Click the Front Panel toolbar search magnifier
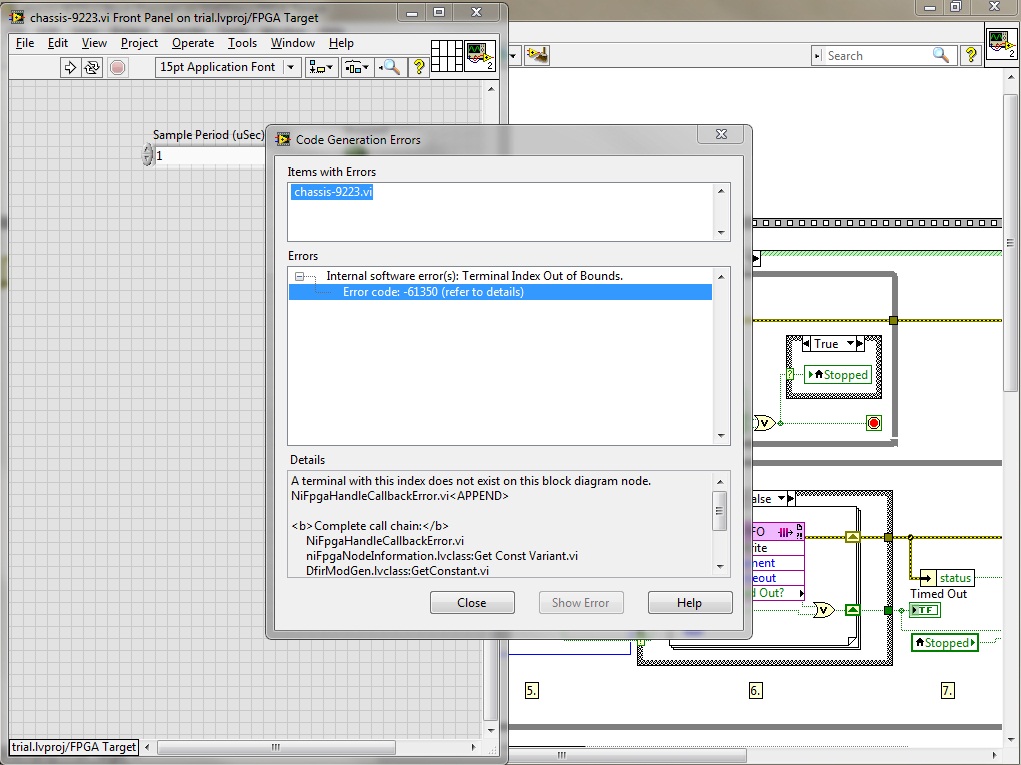Viewport: 1021px width, 765px height. (x=391, y=67)
